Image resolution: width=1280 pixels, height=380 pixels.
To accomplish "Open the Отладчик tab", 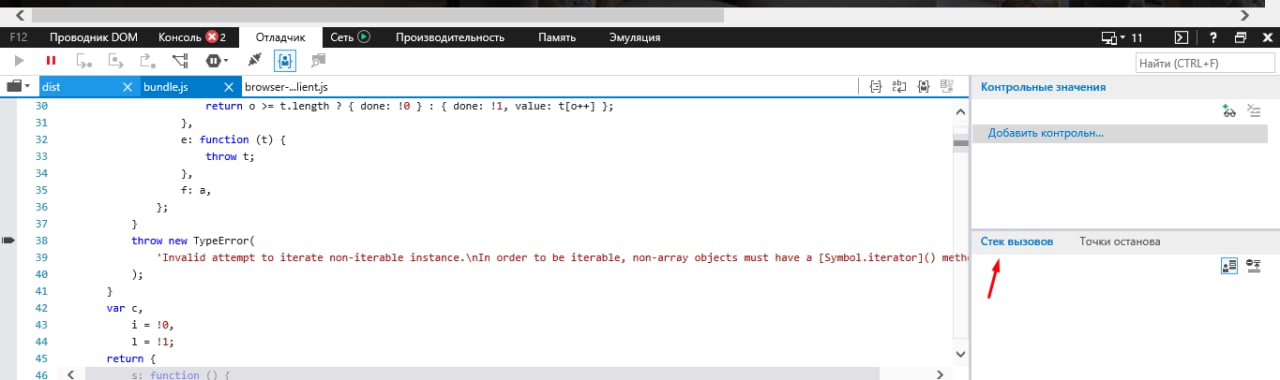I will point(280,37).
